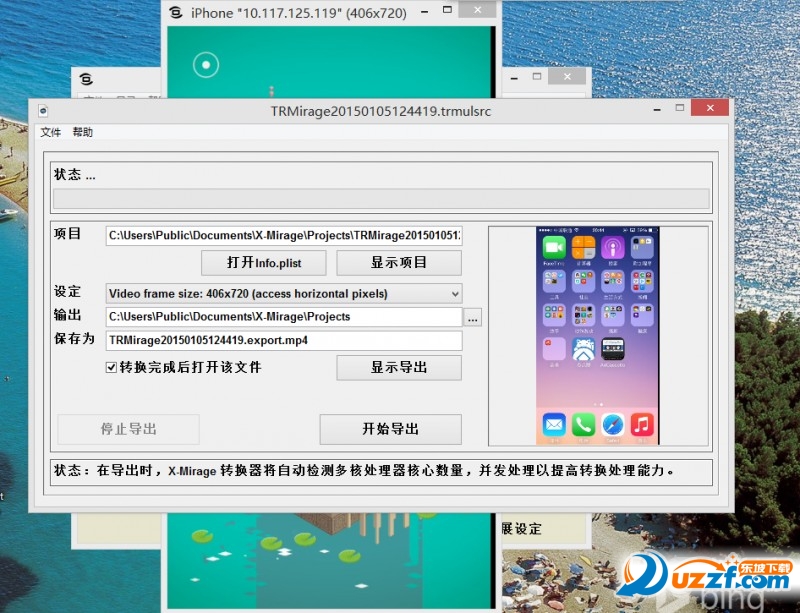Click FaceTime icon in phone preview

click(x=554, y=248)
